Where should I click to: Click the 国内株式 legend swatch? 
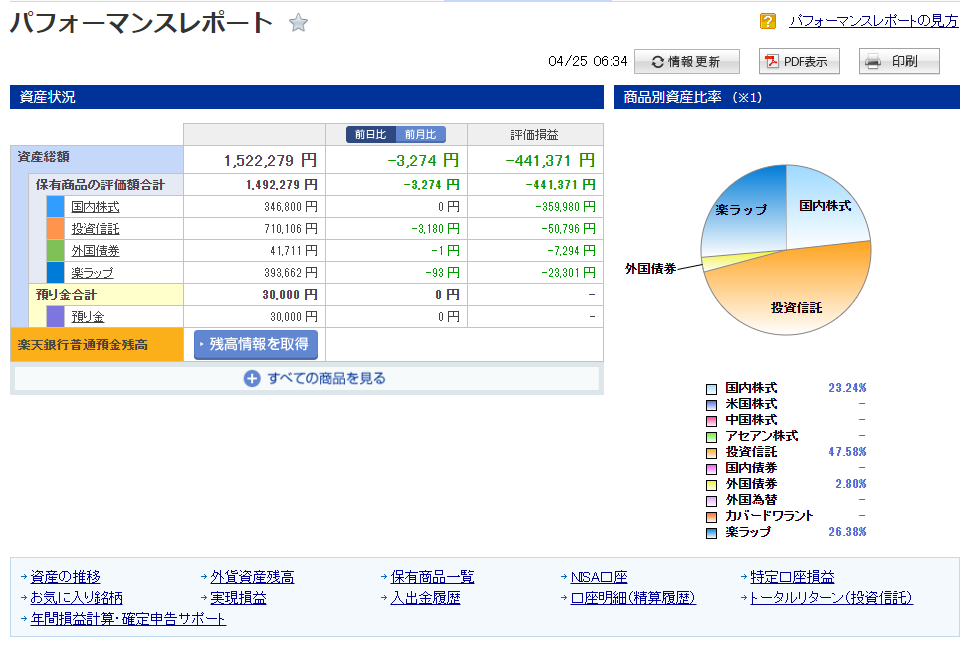coord(711,389)
